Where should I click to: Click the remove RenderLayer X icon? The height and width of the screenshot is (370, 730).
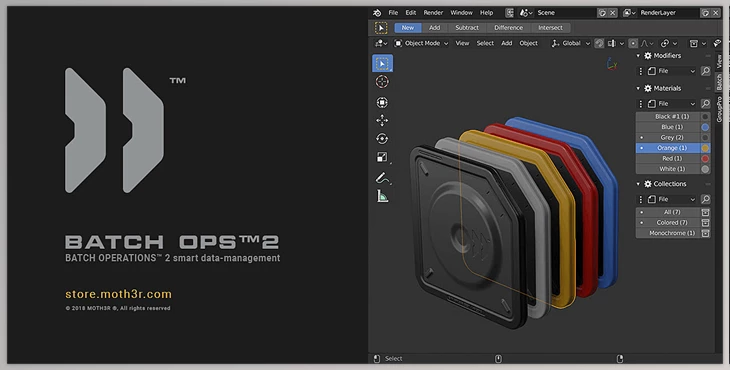[x=716, y=13]
